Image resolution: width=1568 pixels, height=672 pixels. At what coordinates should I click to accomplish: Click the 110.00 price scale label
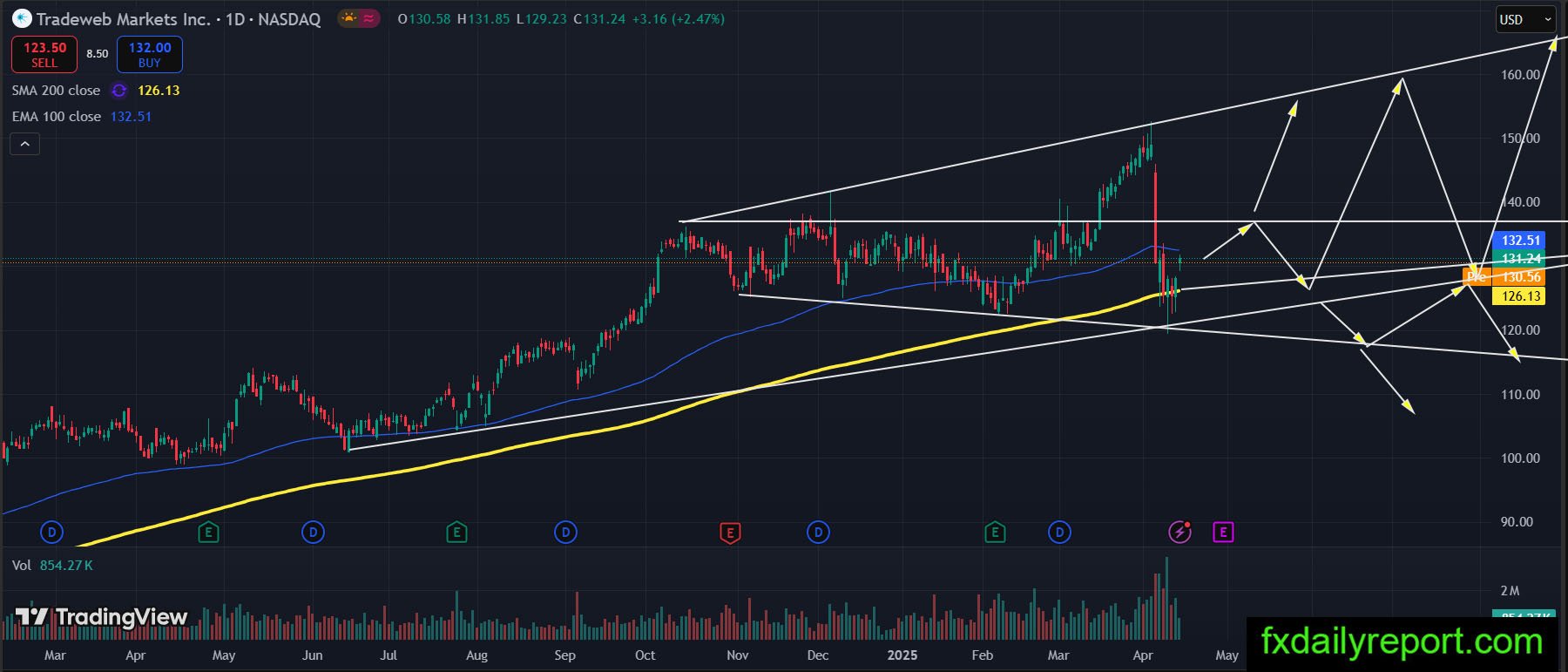pos(1520,395)
